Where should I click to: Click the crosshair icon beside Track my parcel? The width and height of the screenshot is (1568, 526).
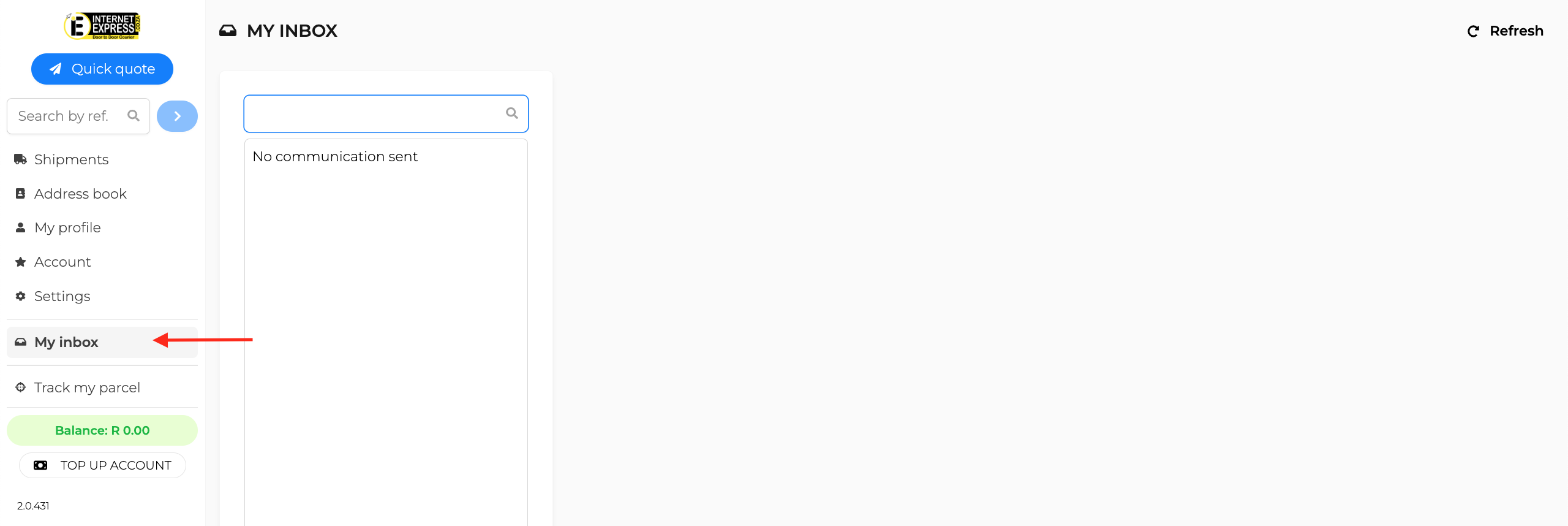pyautogui.click(x=20, y=387)
